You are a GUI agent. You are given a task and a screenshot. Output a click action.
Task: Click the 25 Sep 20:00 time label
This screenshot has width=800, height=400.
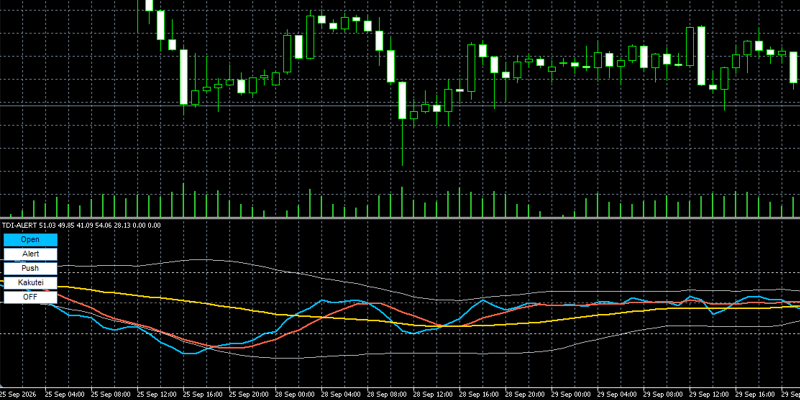[247, 394]
